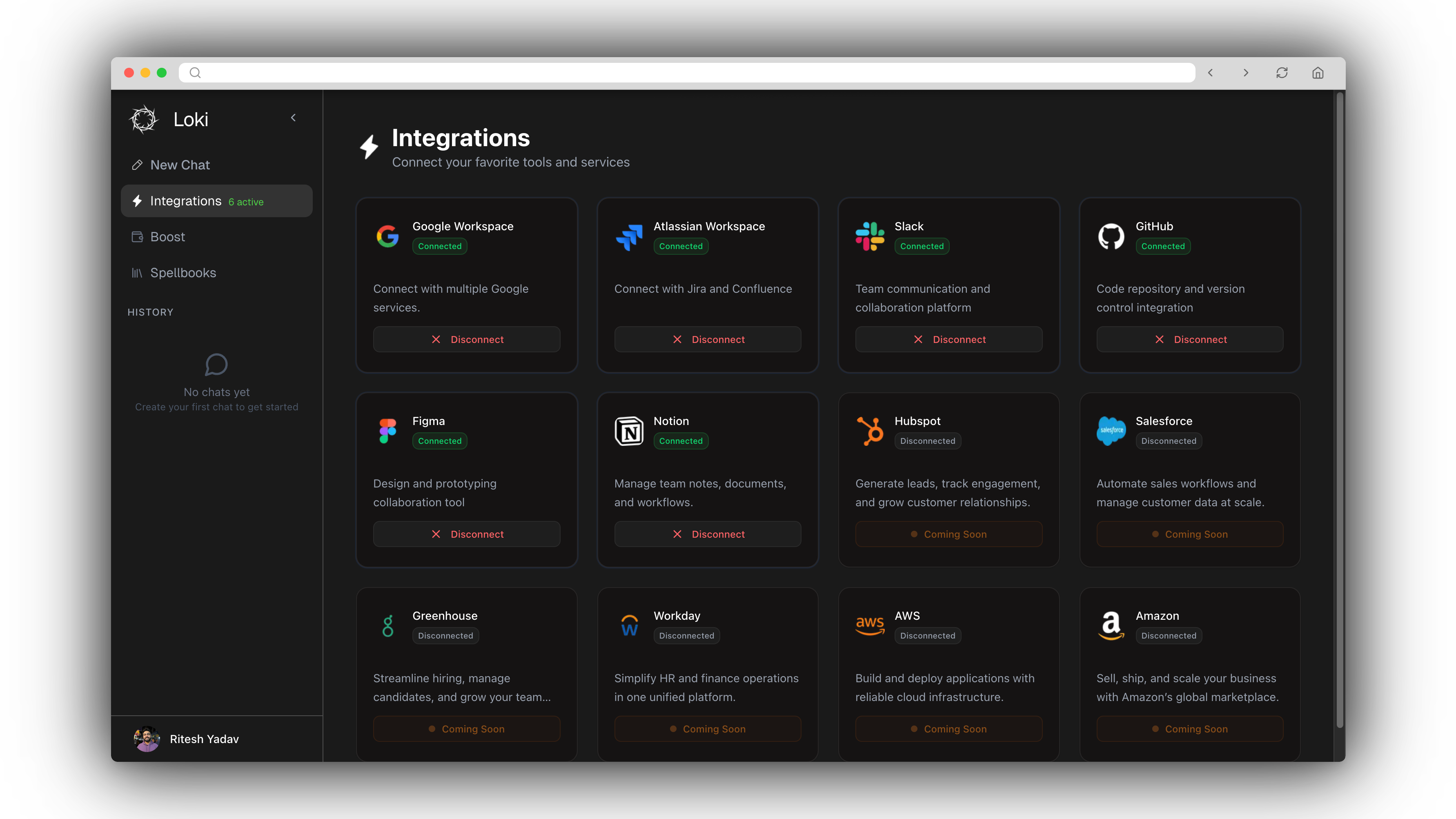Click the Atlassian Workspace logo
1456x819 pixels.
point(628,236)
